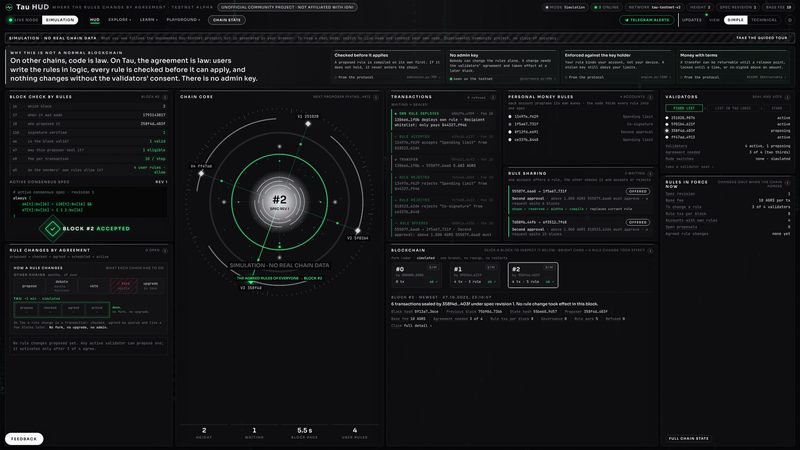Select the first listed validator's radio dot

[x=667, y=118]
